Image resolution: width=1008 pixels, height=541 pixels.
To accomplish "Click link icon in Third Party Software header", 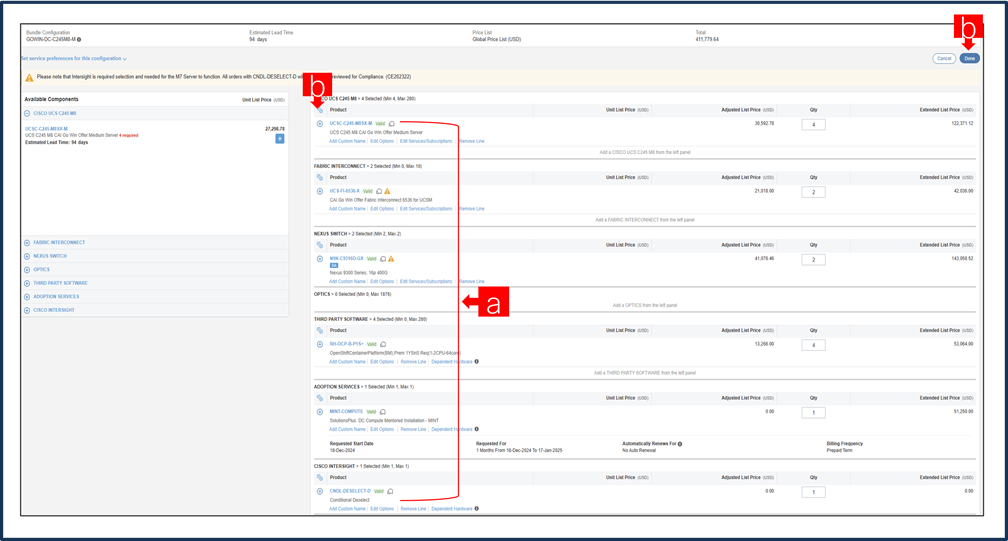I will [320, 330].
